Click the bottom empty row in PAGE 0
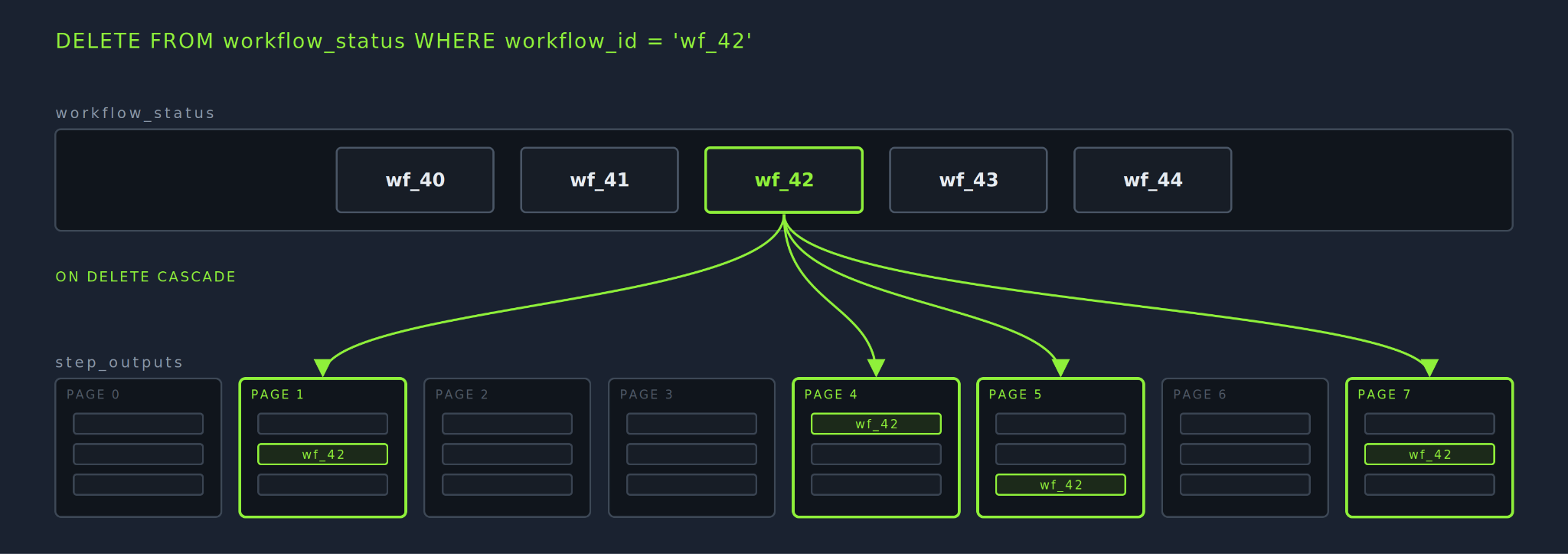 [x=139, y=485]
